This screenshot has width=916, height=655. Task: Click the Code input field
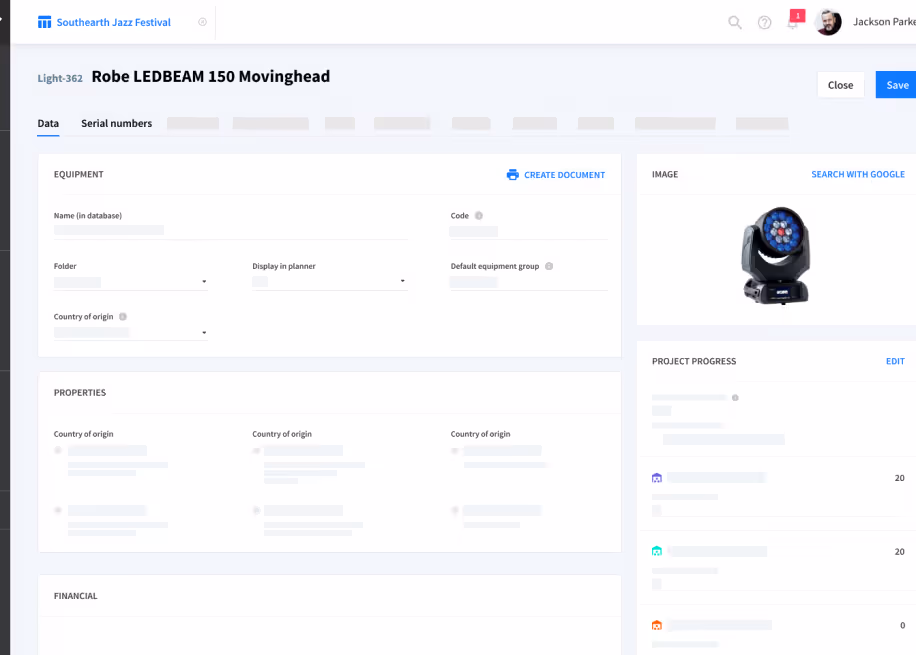pos(529,231)
